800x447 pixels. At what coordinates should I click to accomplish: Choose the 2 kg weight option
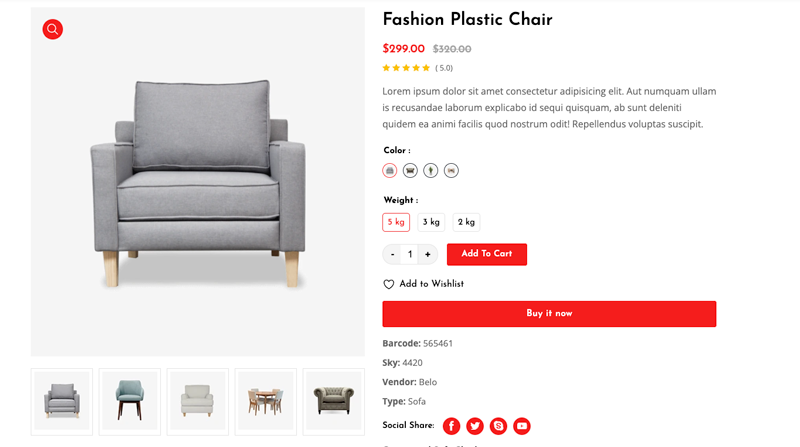pos(466,222)
